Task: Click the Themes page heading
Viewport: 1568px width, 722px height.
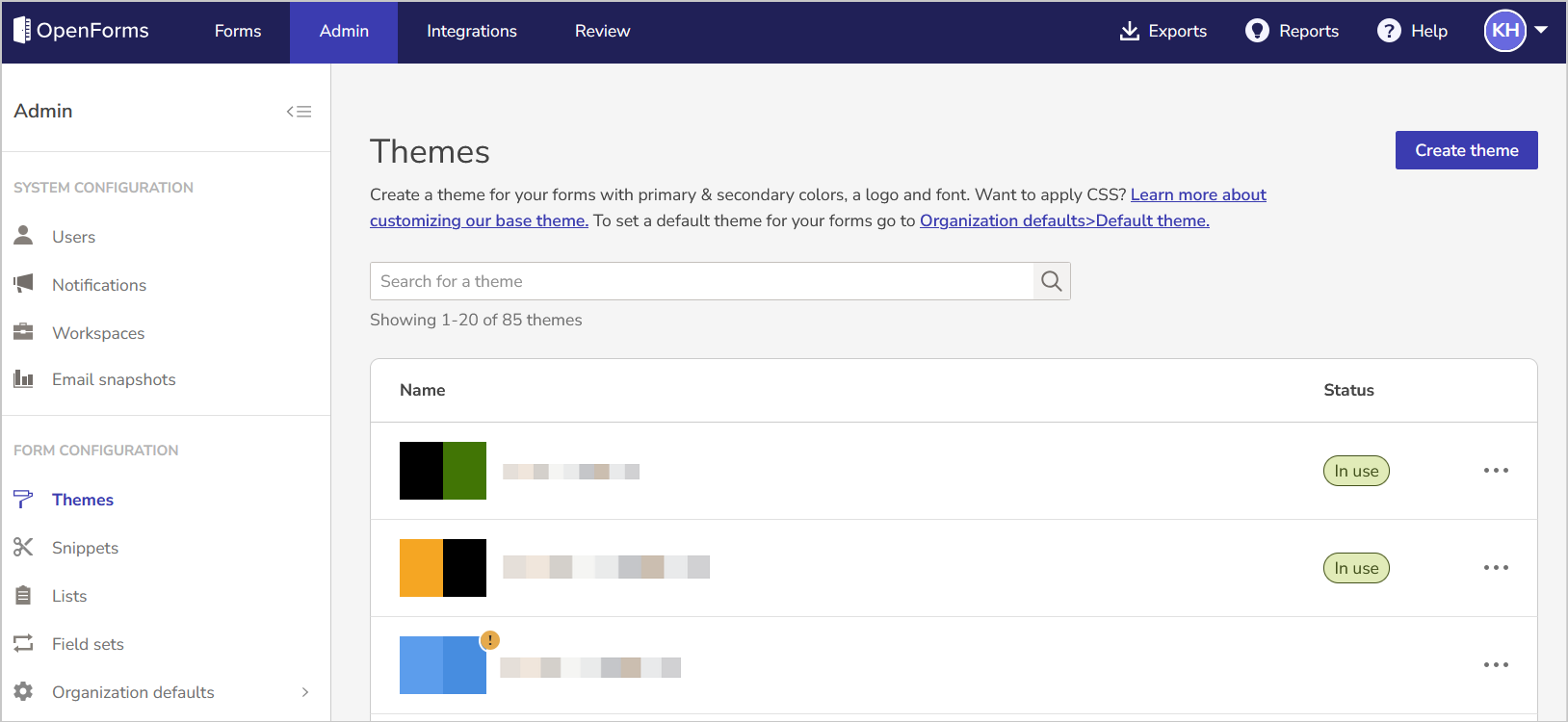Action: (x=430, y=152)
